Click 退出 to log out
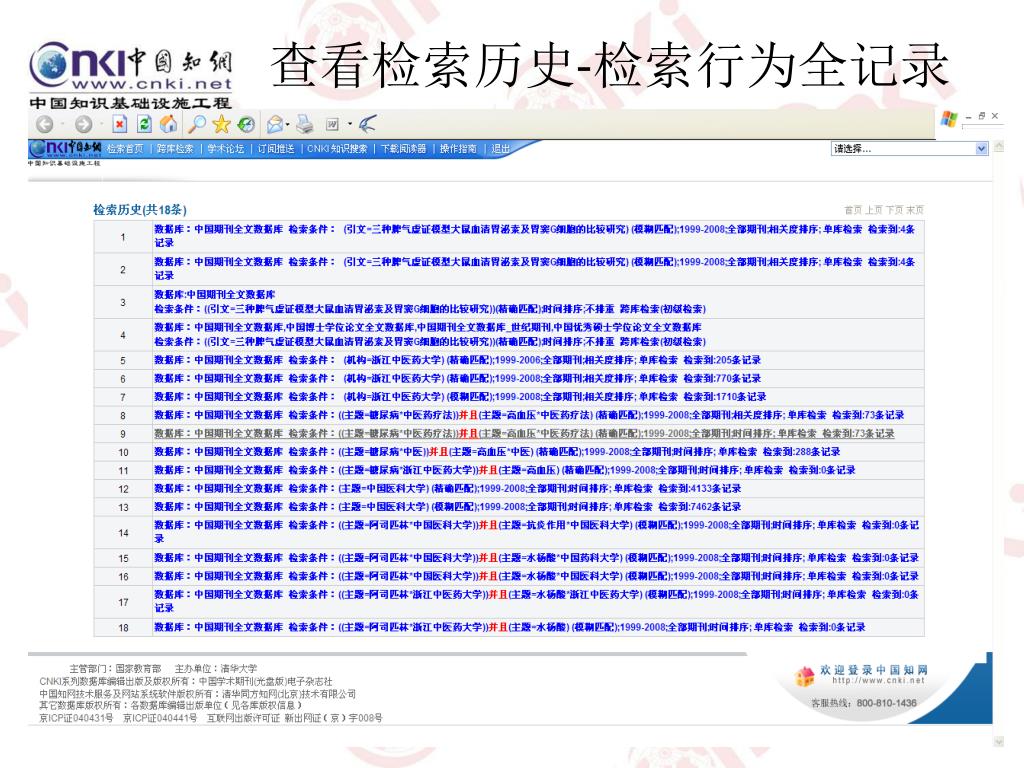 (x=500, y=149)
